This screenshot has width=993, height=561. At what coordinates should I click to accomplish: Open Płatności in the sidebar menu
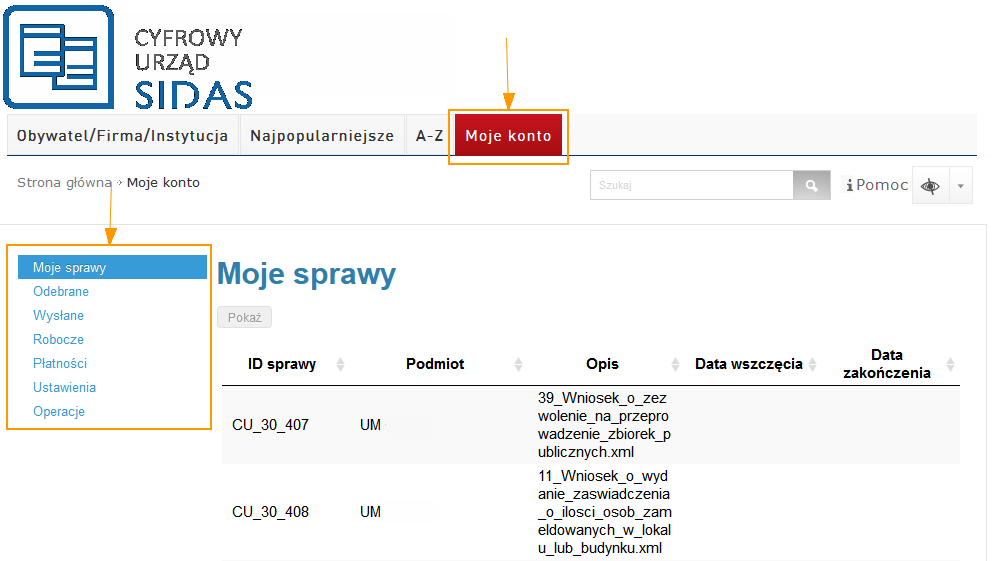60,364
